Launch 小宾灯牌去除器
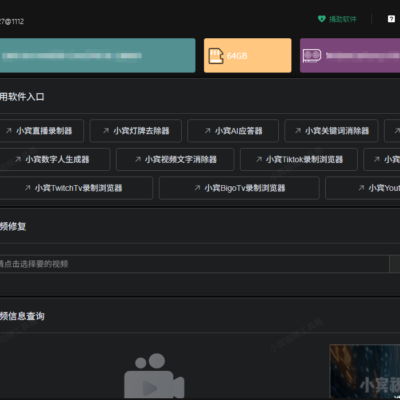400x400 pixels. coord(136,131)
